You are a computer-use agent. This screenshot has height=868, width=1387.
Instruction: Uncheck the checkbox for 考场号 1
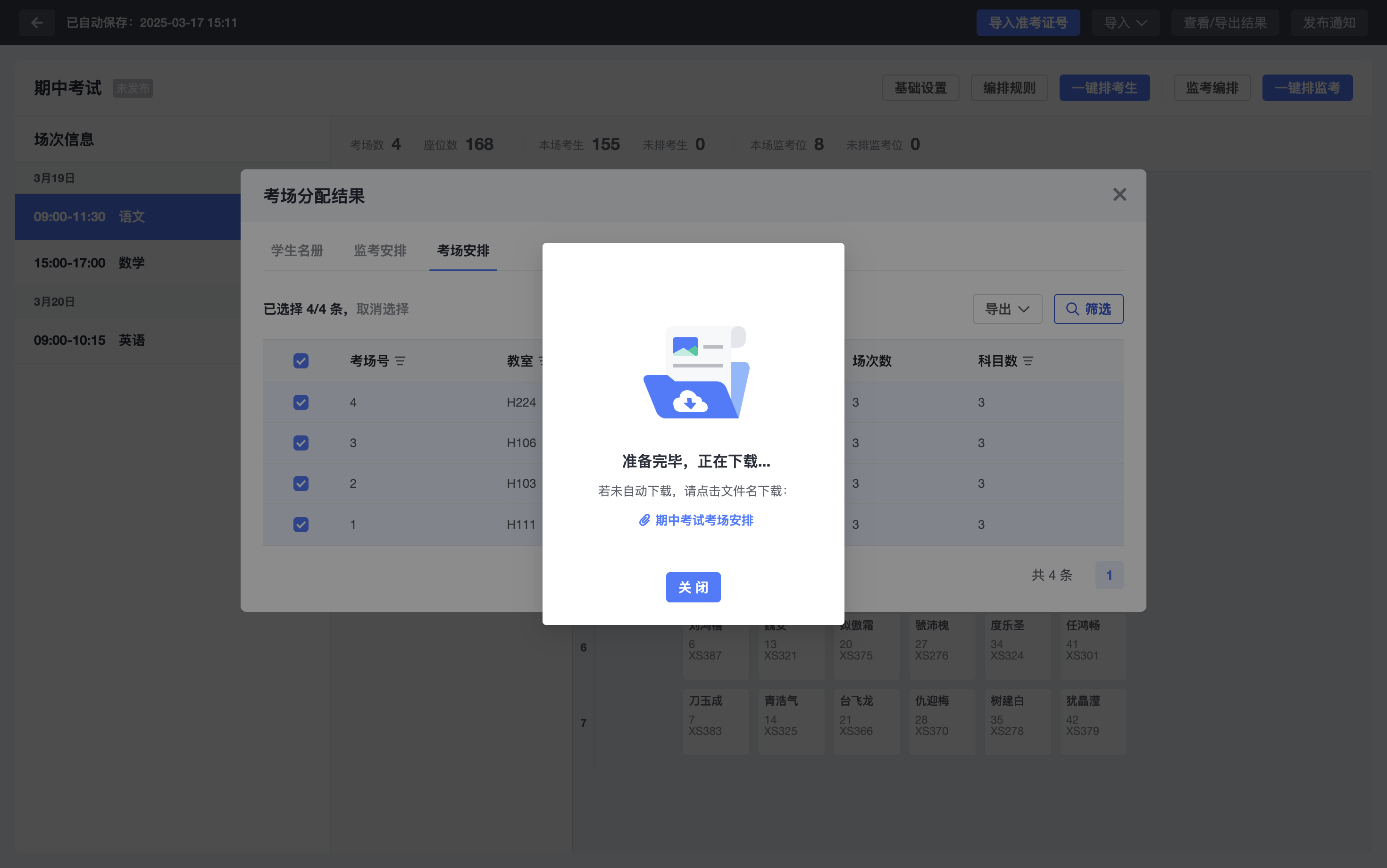(x=301, y=525)
